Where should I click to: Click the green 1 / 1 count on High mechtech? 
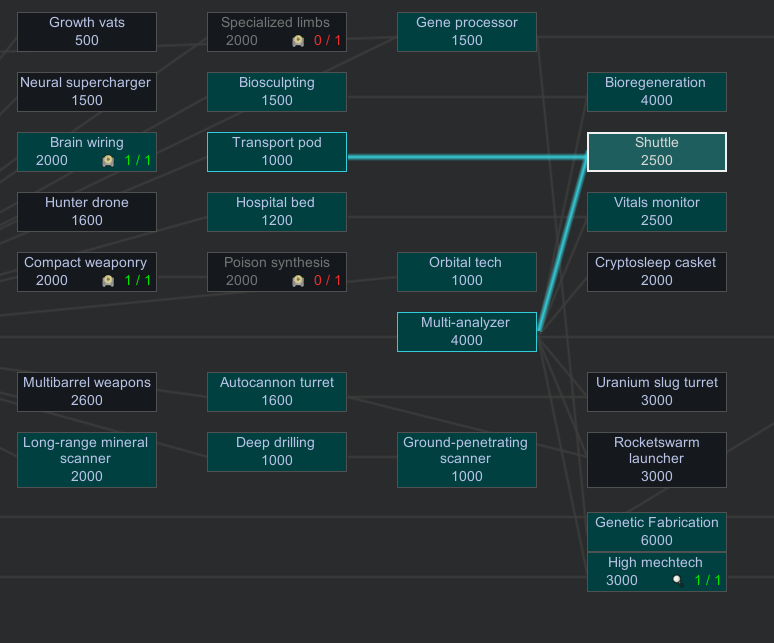point(708,580)
